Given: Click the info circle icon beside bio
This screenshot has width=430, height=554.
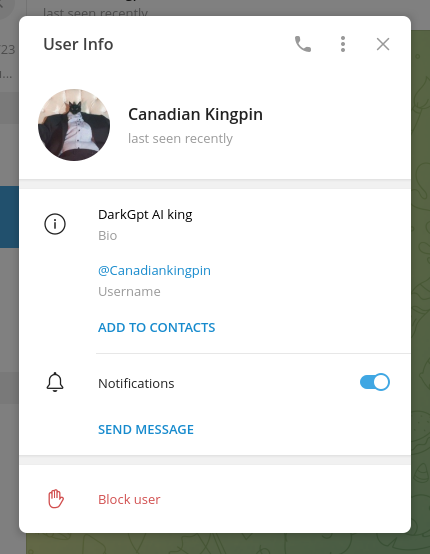Looking at the screenshot, I should [55, 224].
